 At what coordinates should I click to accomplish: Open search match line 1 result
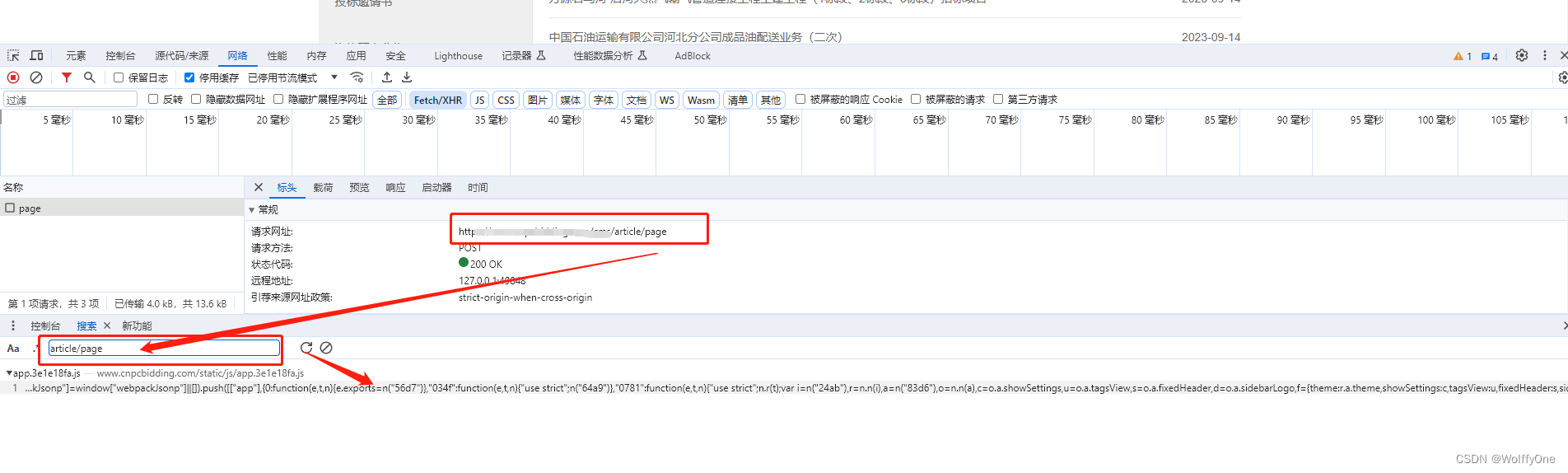(x=784, y=387)
